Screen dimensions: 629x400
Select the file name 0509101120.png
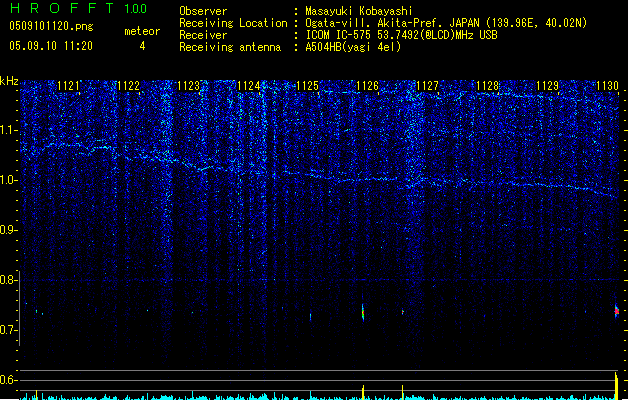coord(51,26)
